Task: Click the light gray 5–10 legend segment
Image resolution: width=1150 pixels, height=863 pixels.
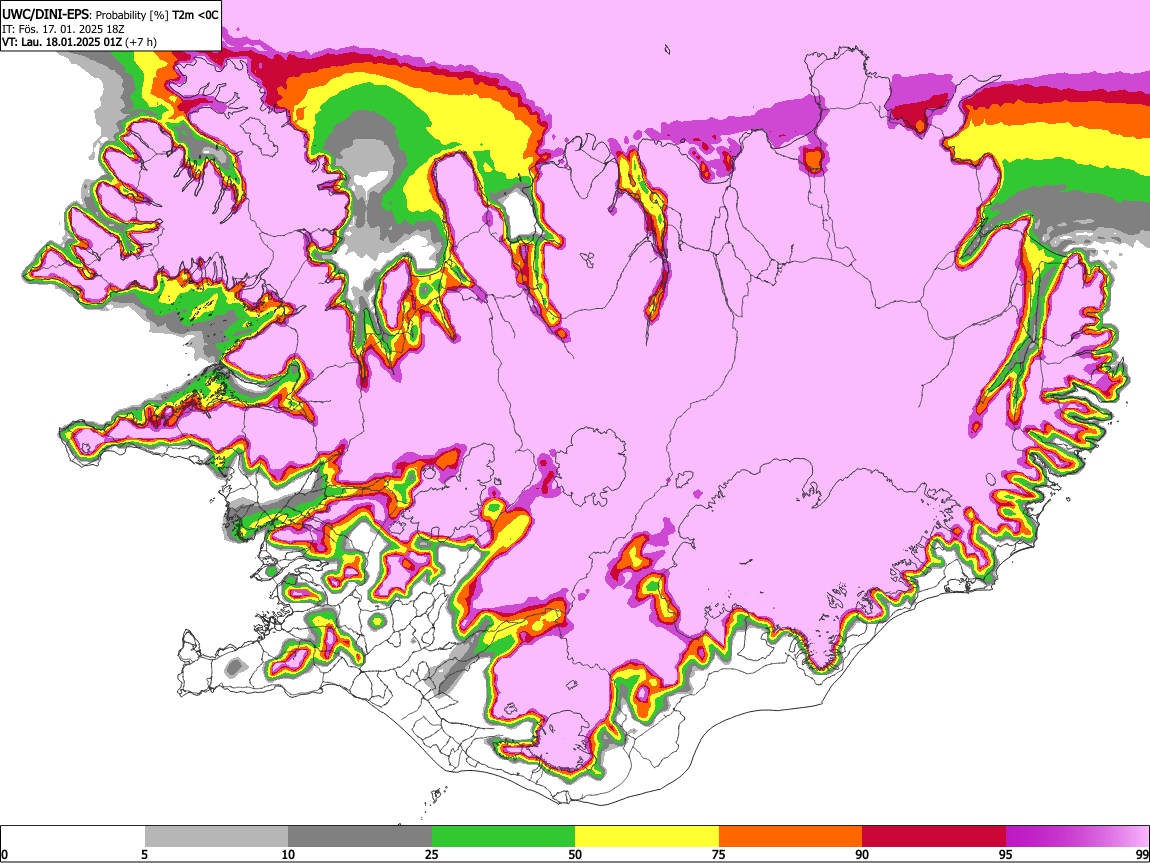Action: (216, 836)
